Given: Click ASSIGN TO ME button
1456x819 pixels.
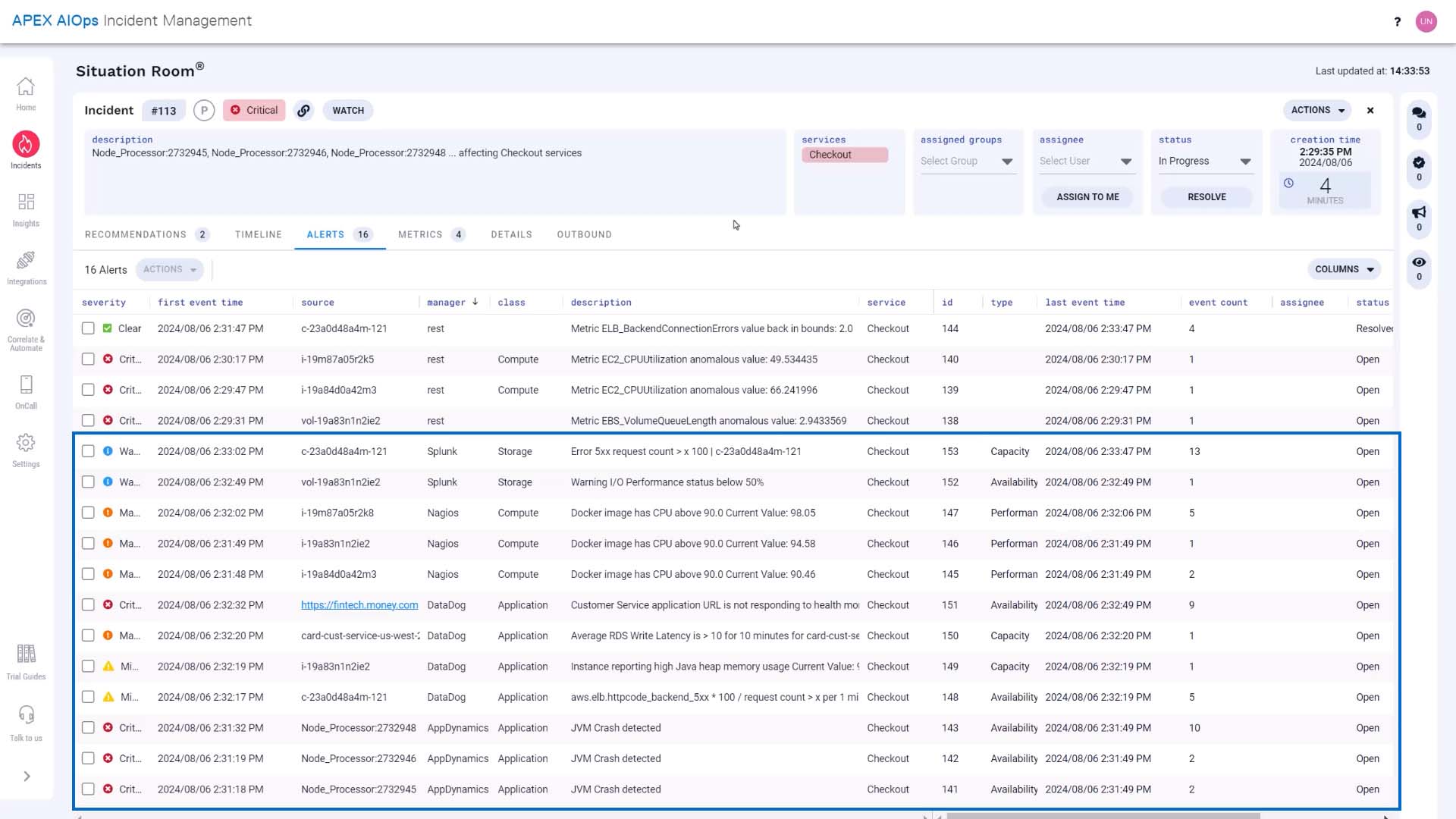Looking at the screenshot, I should [x=1087, y=197].
